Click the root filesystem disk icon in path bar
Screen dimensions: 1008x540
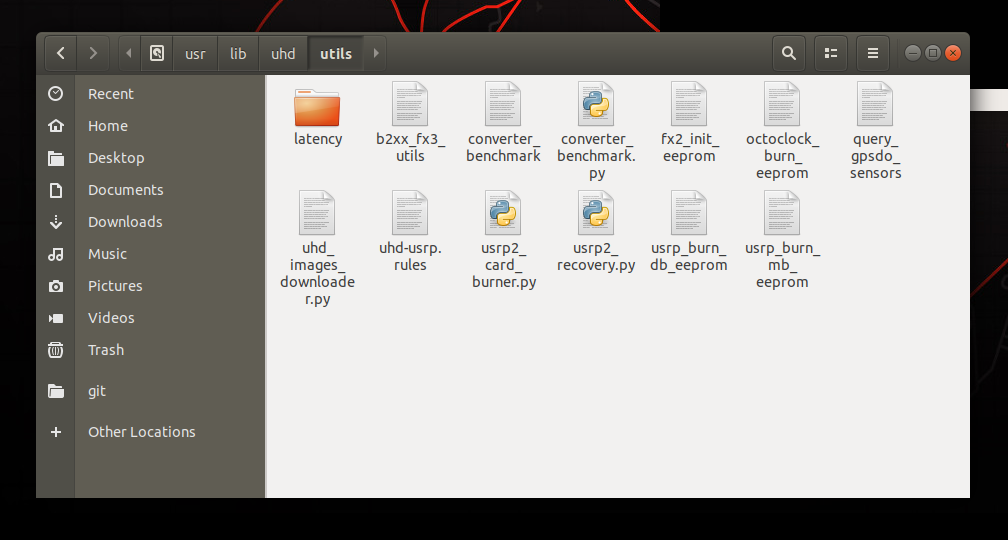(x=157, y=53)
